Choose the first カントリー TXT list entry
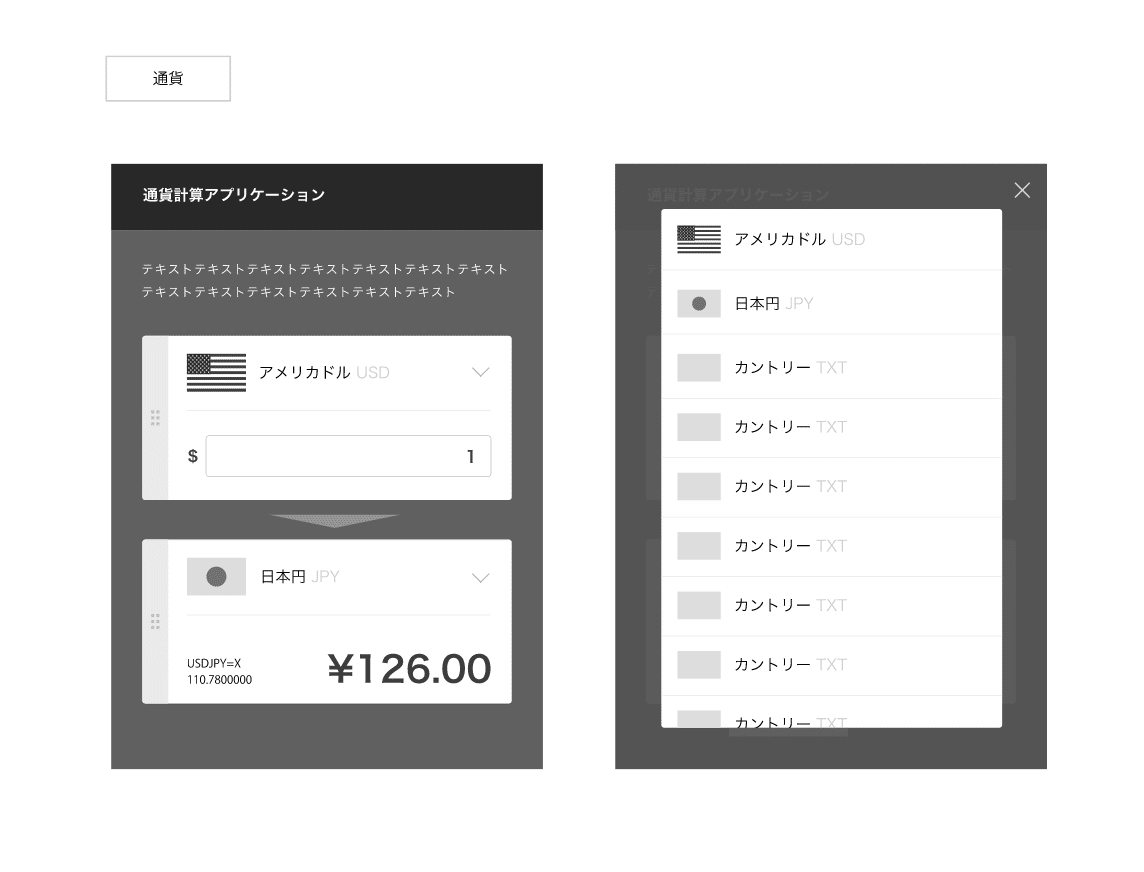 point(831,367)
